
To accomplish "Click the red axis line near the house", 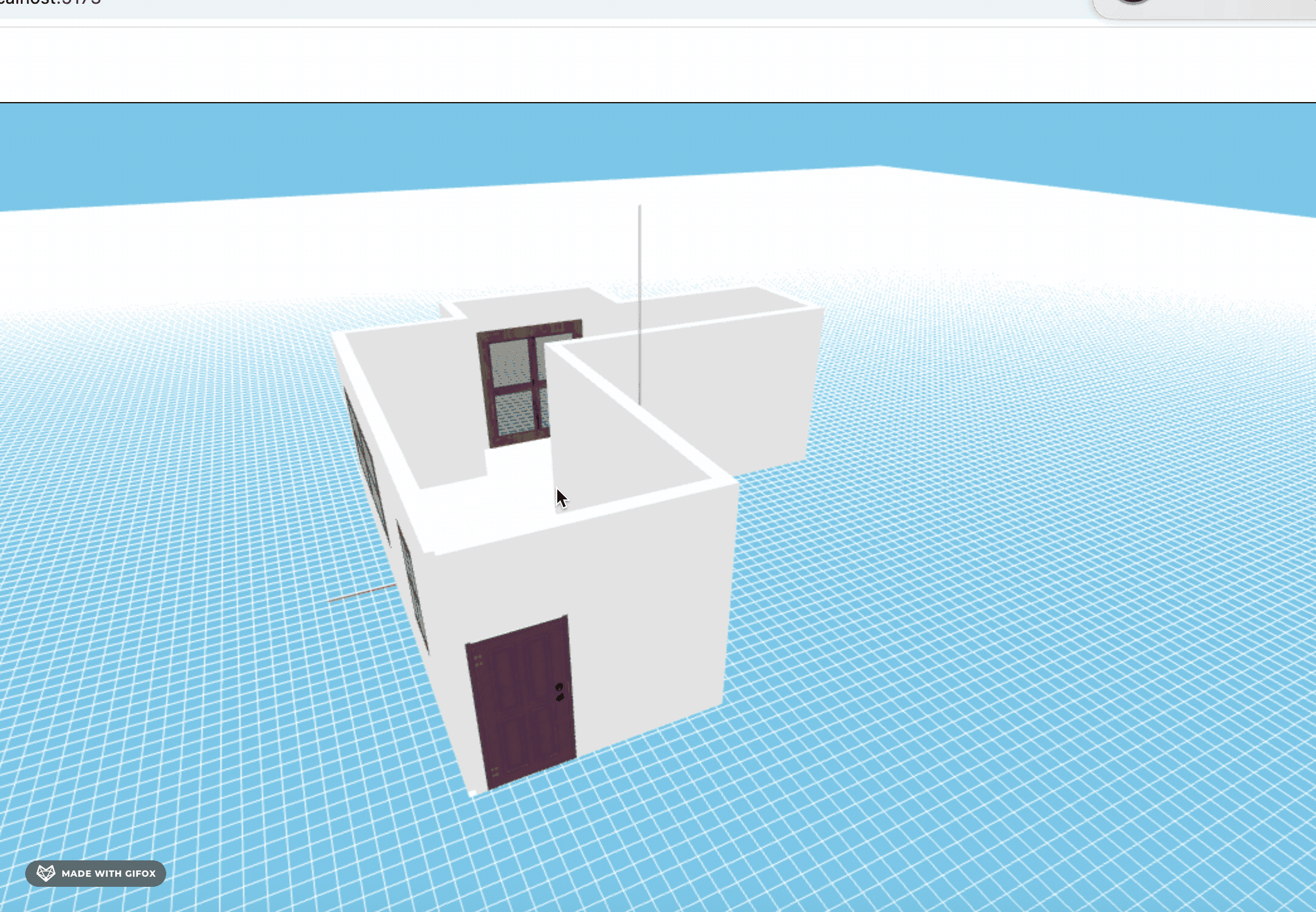I will click(361, 593).
